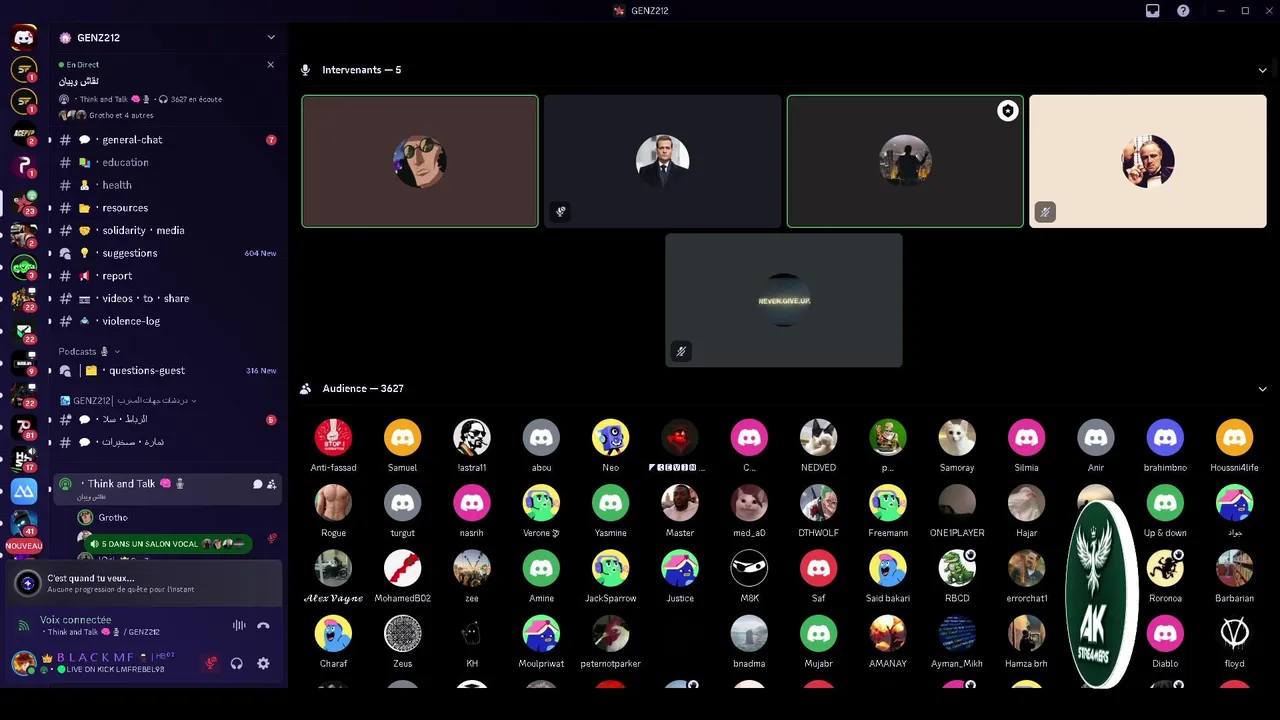Select Think and Talk stage channel

point(165,488)
